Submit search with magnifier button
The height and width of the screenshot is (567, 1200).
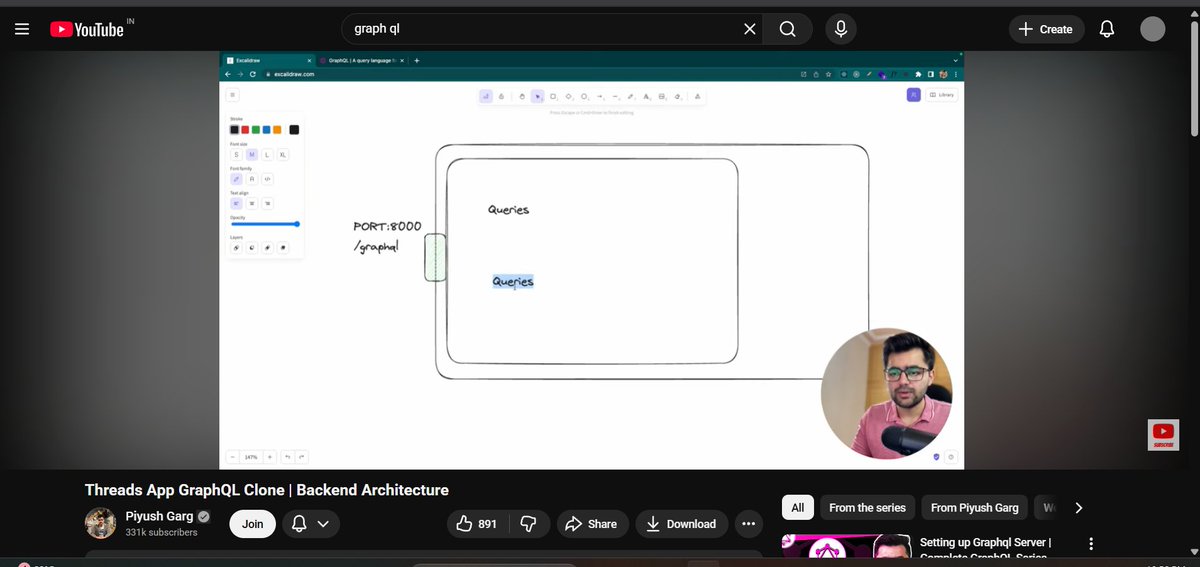click(x=788, y=29)
